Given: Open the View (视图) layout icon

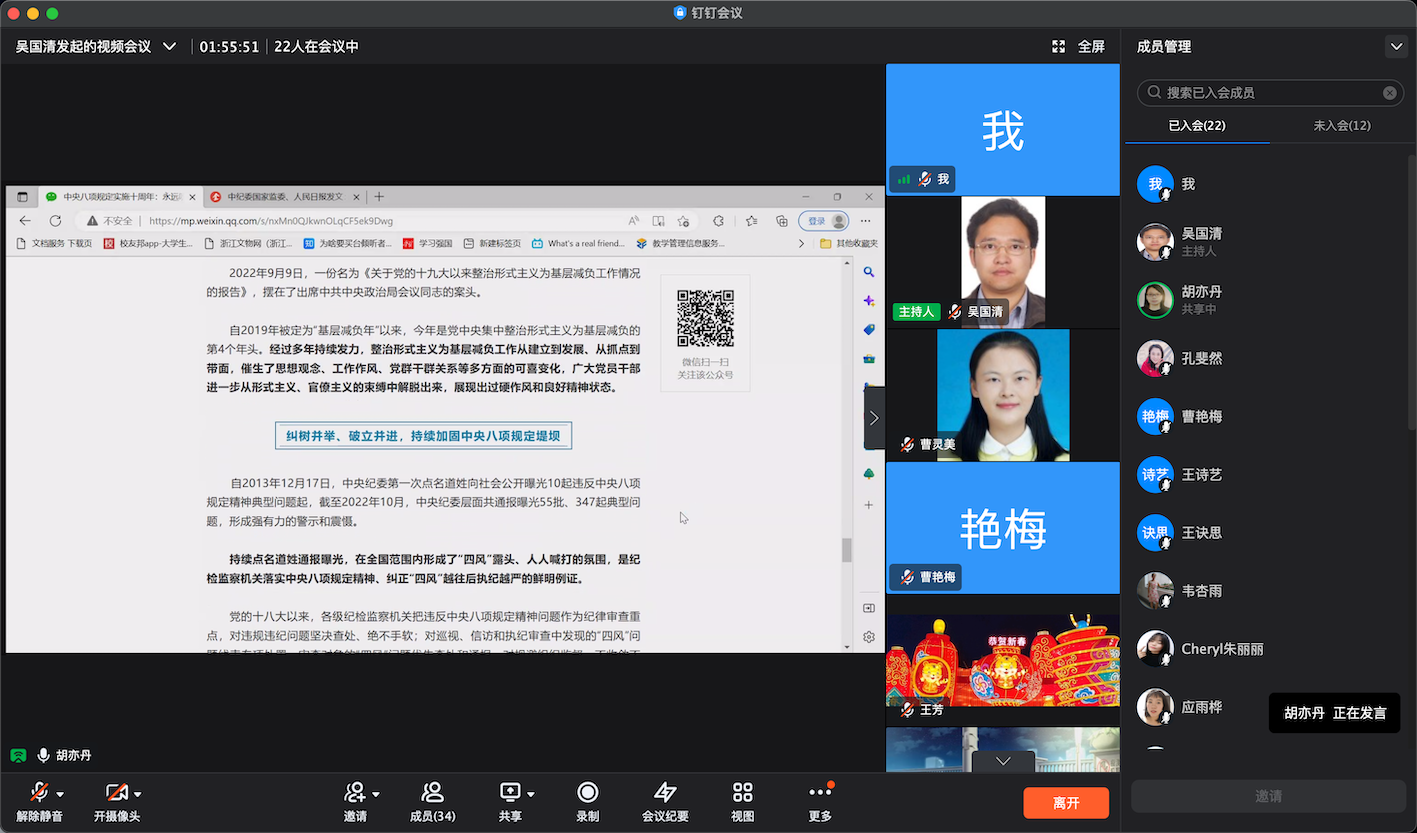Looking at the screenshot, I should tap(742, 793).
